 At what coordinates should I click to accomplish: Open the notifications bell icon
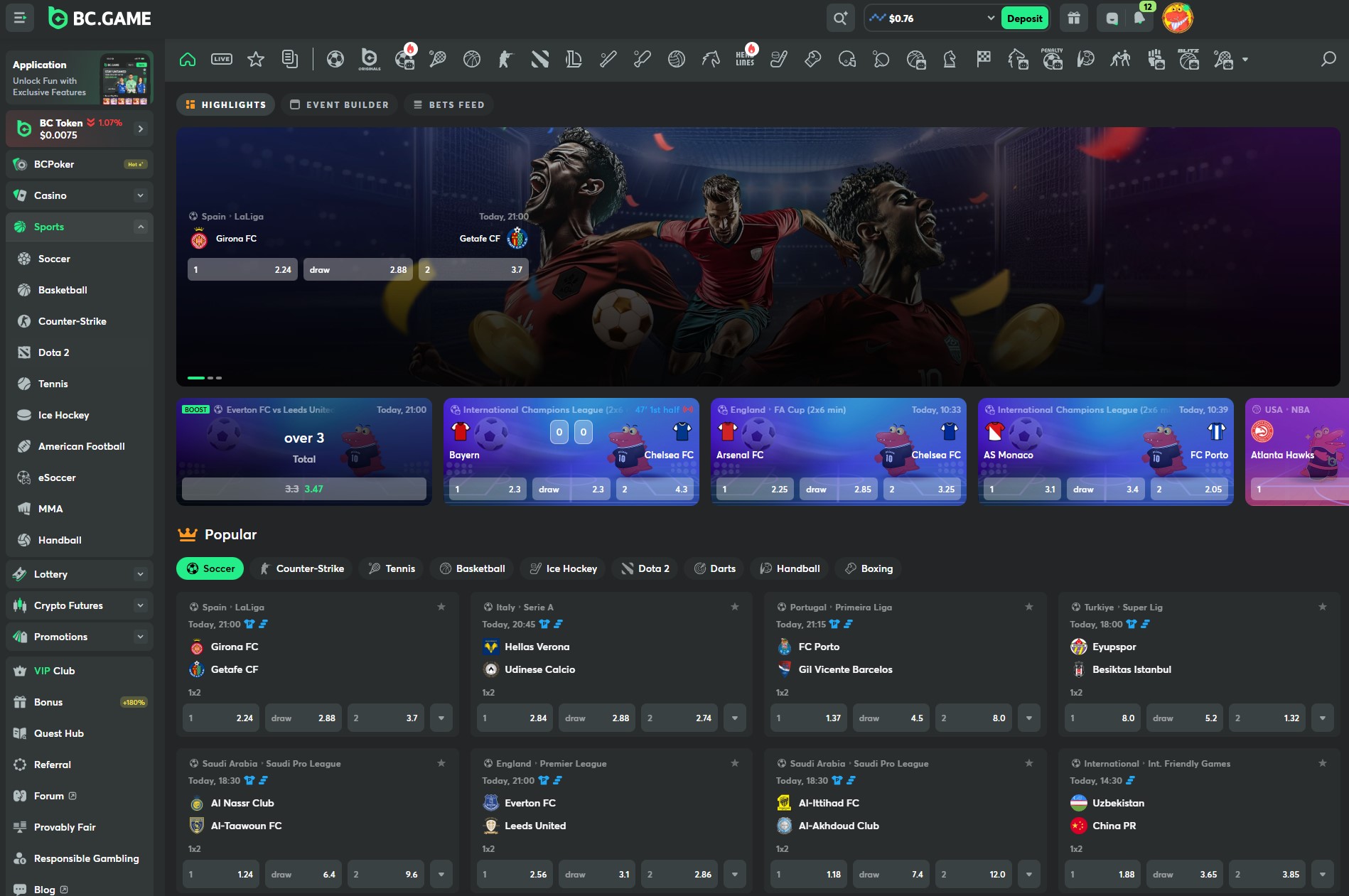1139,18
